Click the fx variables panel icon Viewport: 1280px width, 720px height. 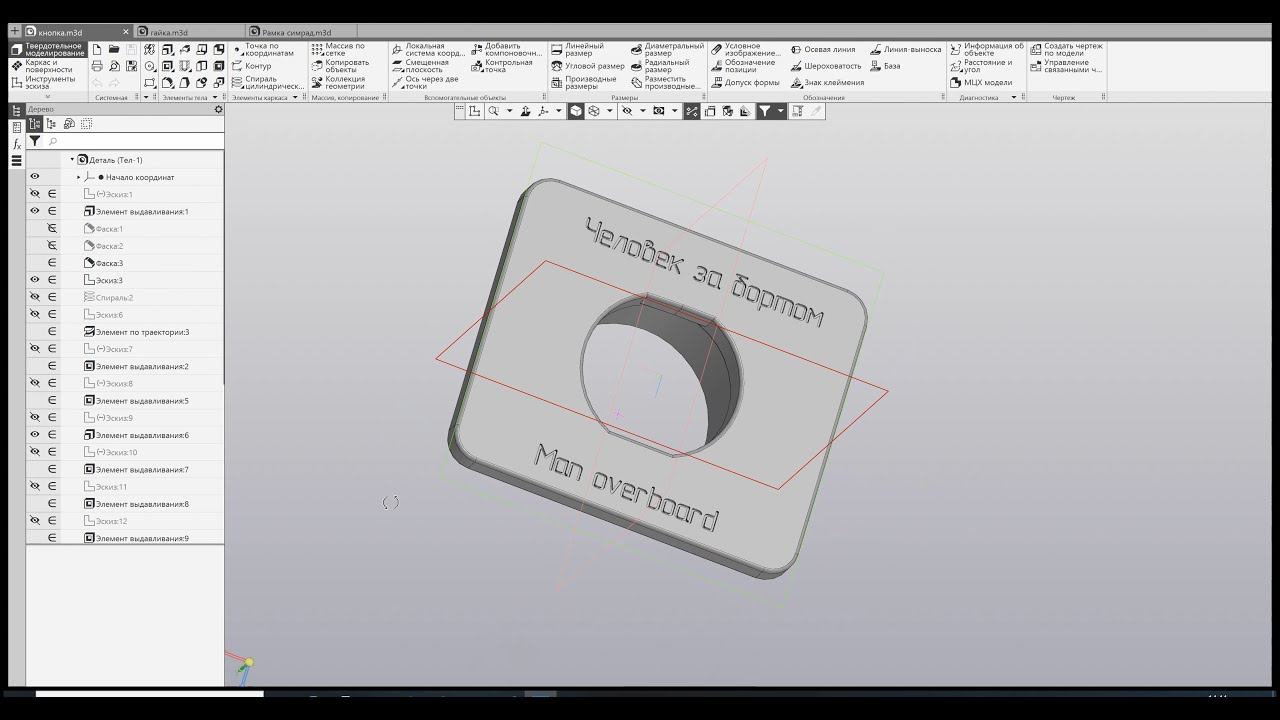[x=16, y=144]
